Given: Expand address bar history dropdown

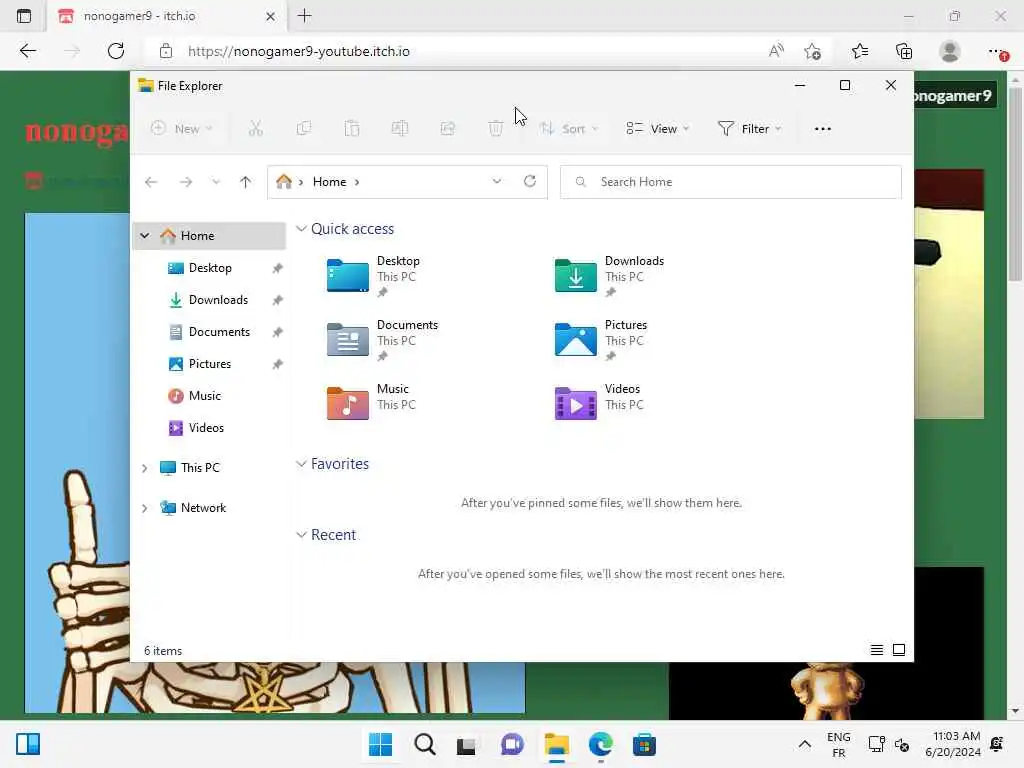Looking at the screenshot, I should (497, 181).
